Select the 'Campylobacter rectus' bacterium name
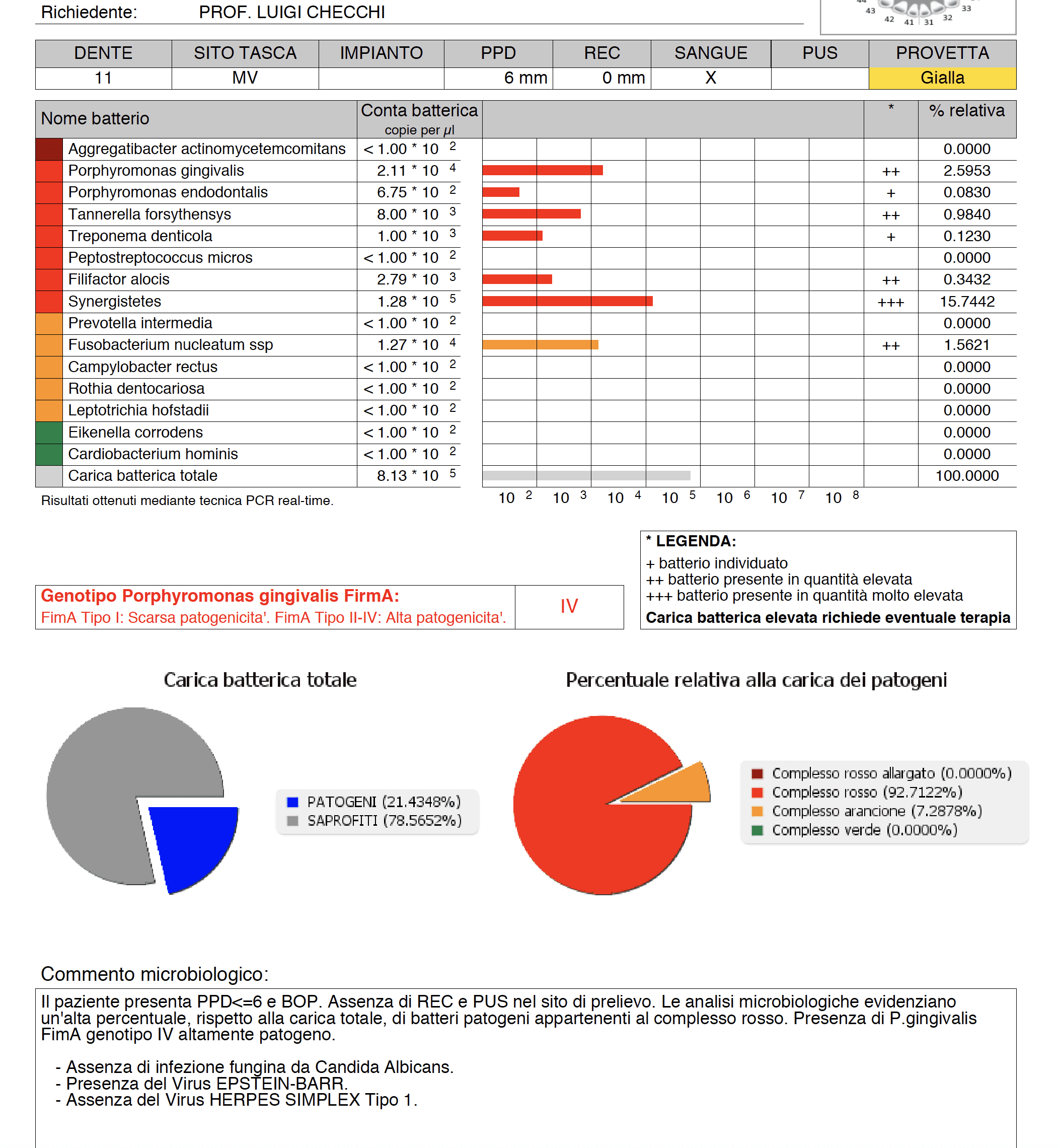The height and width of the screenshot is (1148, 1060). coord(143,367)
